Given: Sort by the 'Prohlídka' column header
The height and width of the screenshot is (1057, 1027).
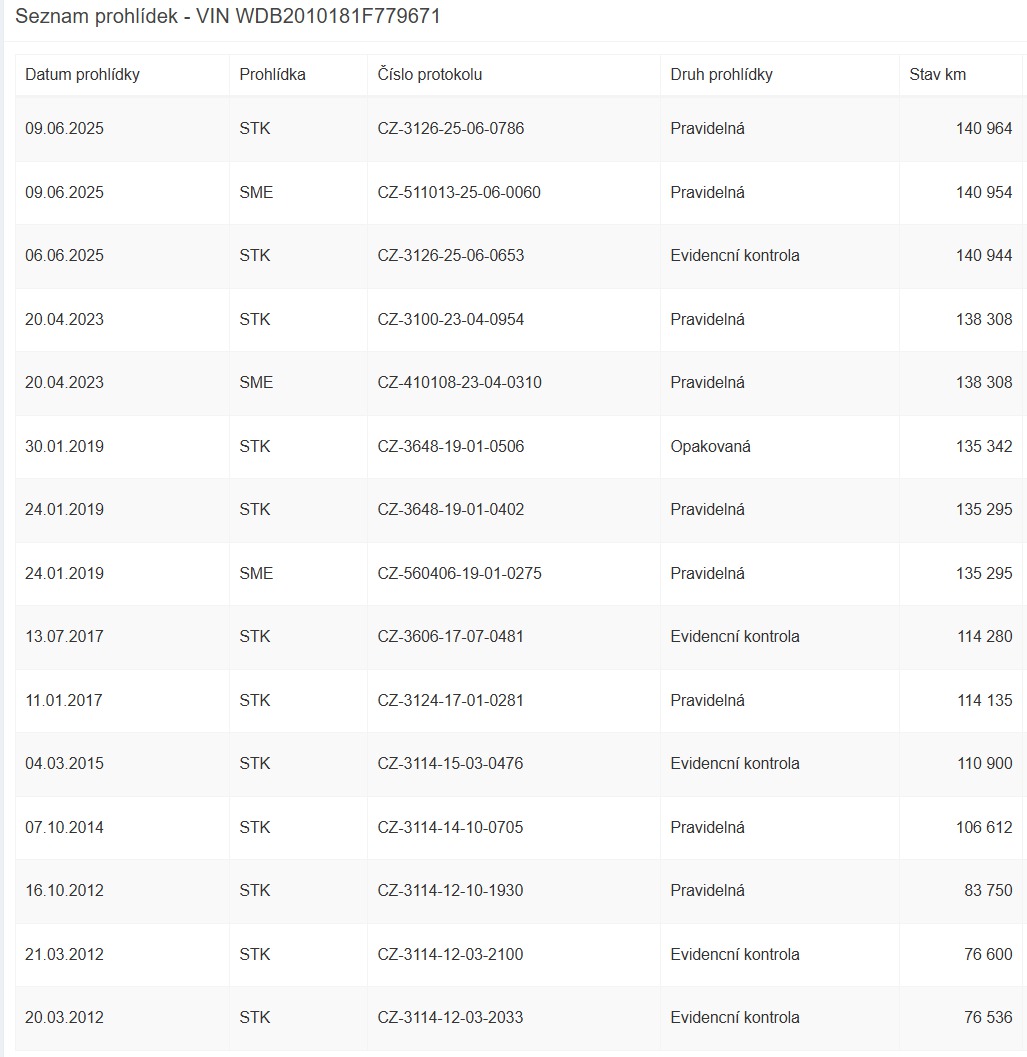Looking at the screenshot, I should point(272,75).
